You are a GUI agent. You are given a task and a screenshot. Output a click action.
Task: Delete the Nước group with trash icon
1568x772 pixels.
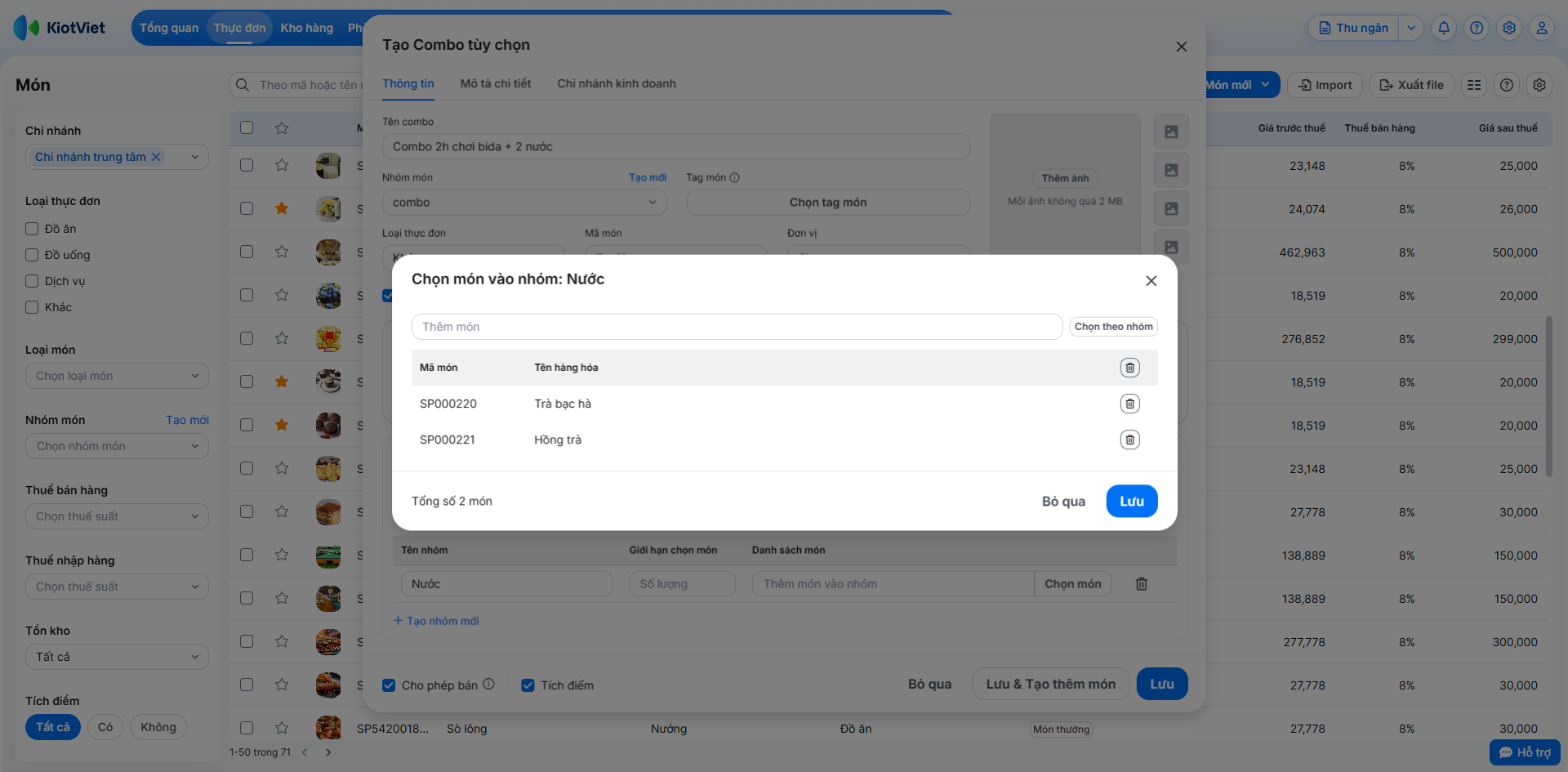(1142, 584)
